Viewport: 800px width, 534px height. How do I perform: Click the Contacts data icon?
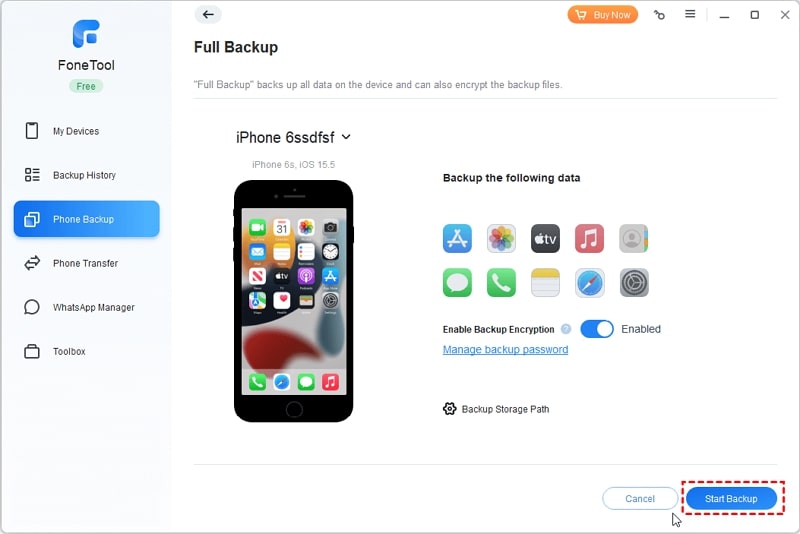[633, 238]
